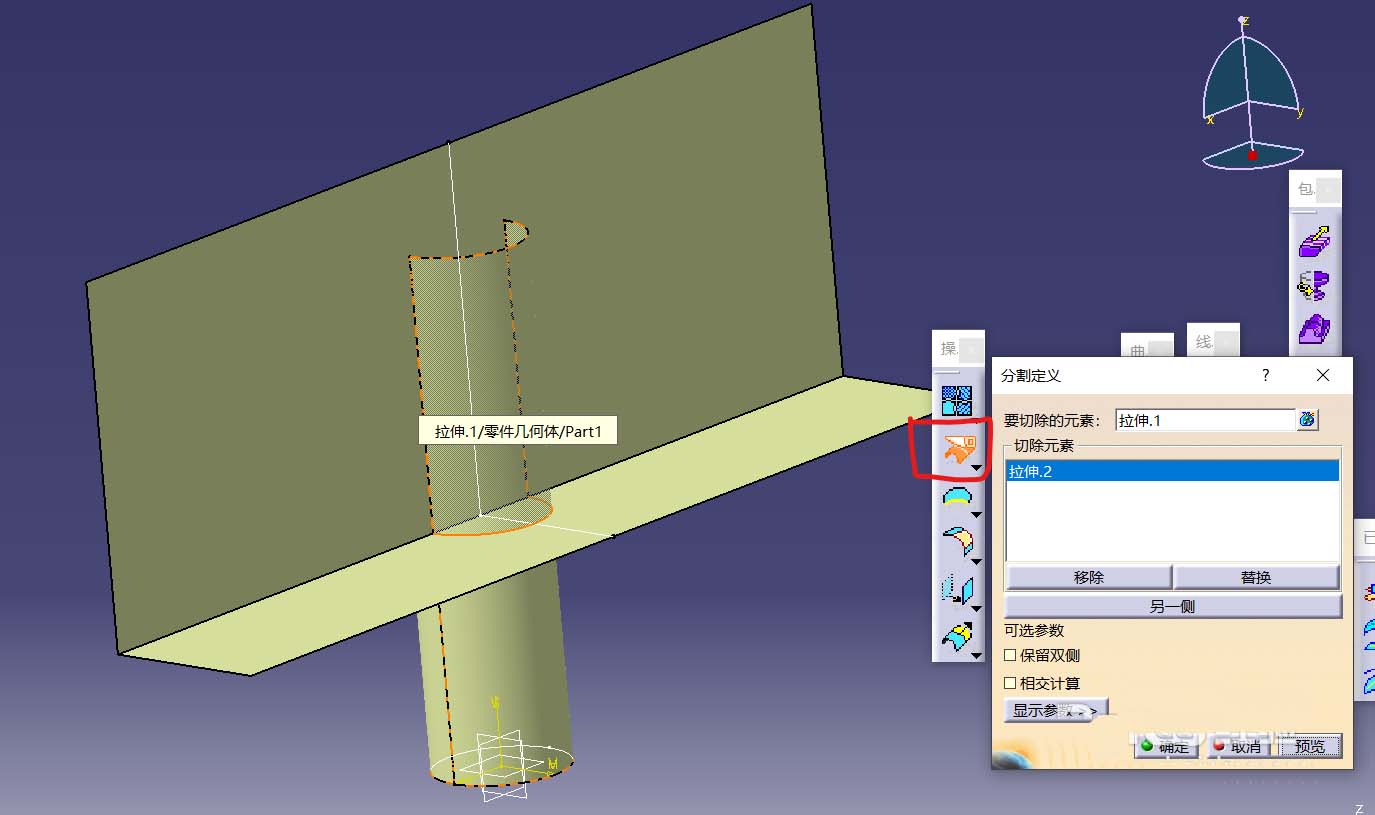The image size is (1375, 815).
Task: Click the selection icon beside 拉伸.1 field
Action: (1308, 420)
